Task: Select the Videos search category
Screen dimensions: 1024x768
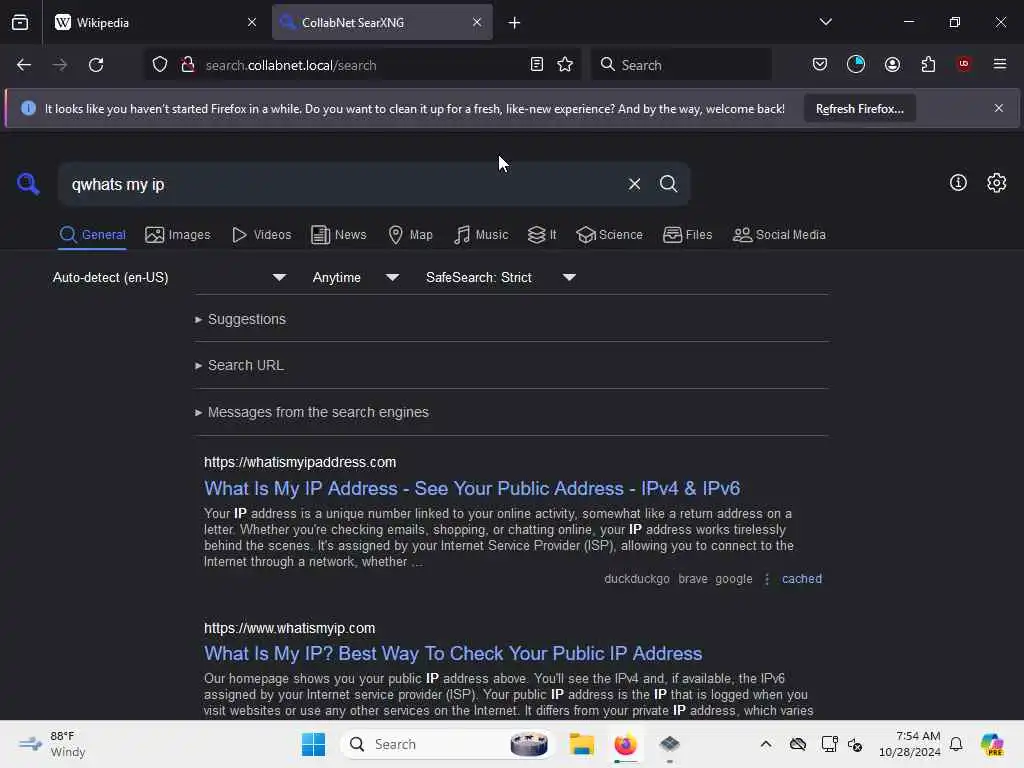Action: 261,234
